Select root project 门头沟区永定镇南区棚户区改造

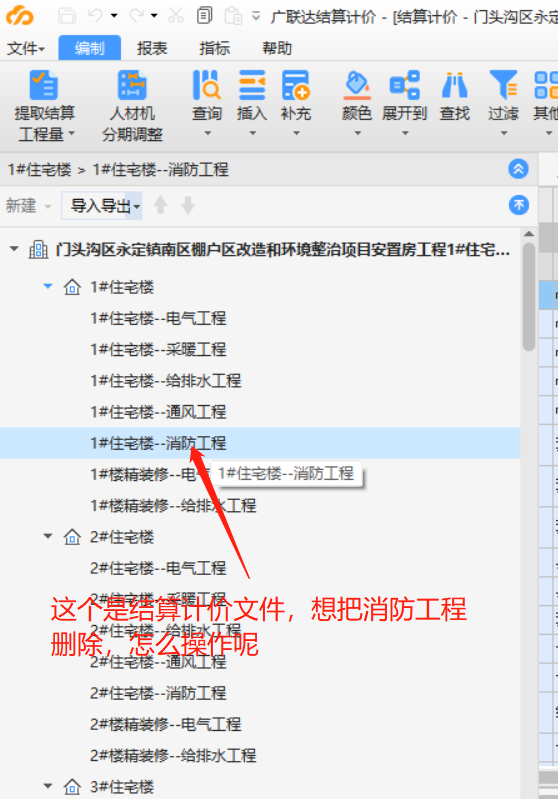[283, 250]
